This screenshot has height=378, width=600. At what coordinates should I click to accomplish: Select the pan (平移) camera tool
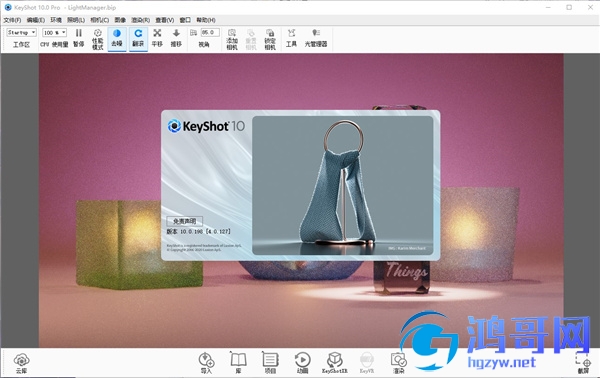pyautogui.click(x=157, y=38)
